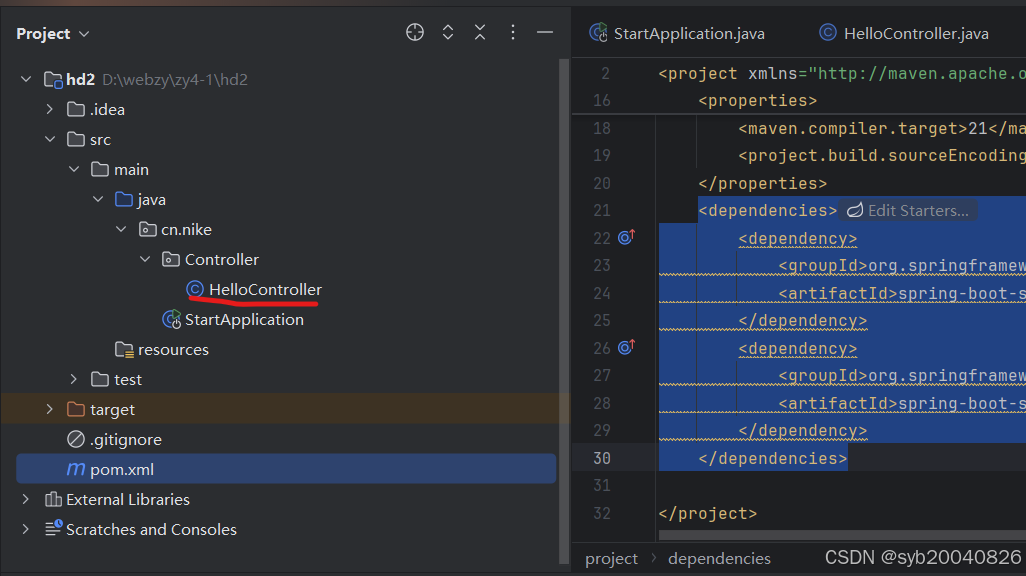The image size is (1026, 576).
Task: Expand Scratches and Consoles node
Action: [x=26, y=529]
